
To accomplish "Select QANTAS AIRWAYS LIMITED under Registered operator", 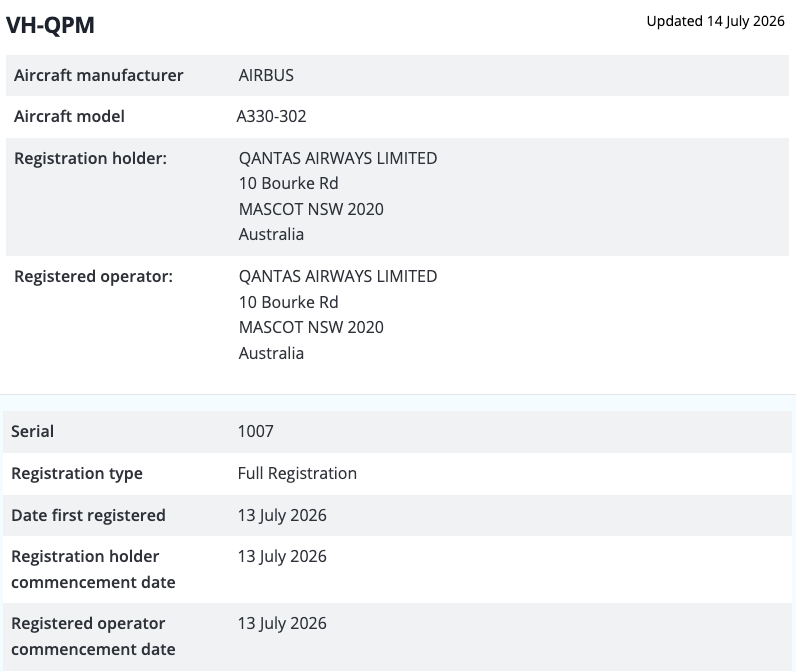I will (x=338, y=277).
